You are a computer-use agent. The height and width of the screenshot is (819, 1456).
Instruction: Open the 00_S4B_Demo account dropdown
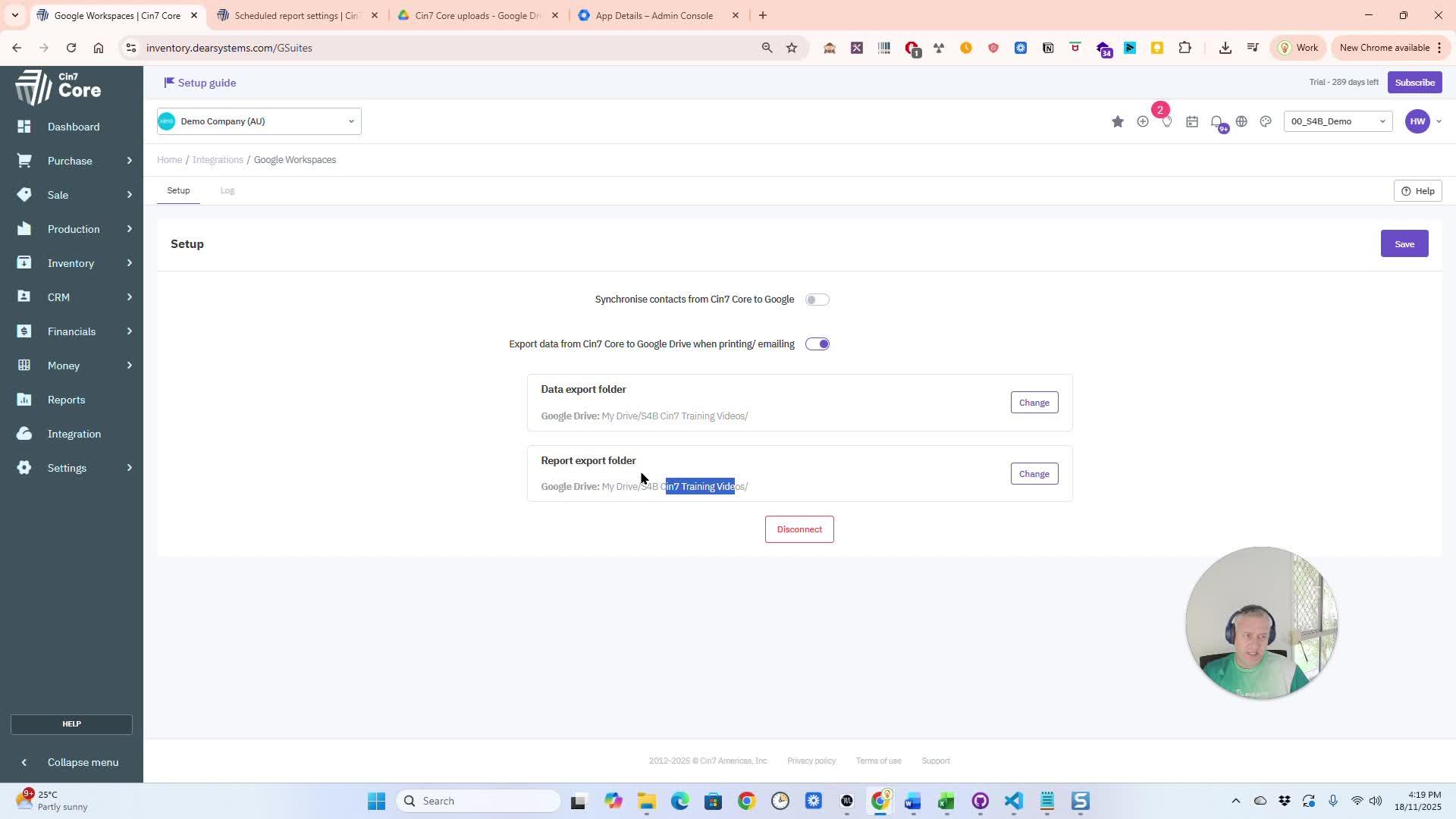click(x=1337, y=121)
